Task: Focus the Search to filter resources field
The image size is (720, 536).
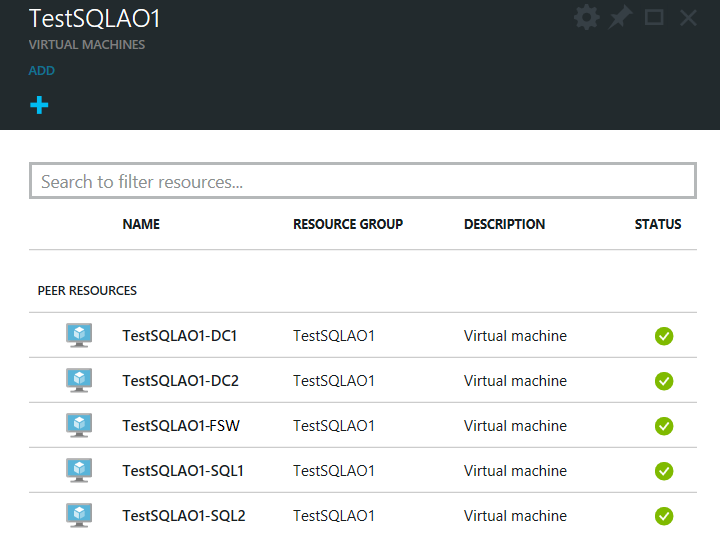Action: (x=362, y=181)
